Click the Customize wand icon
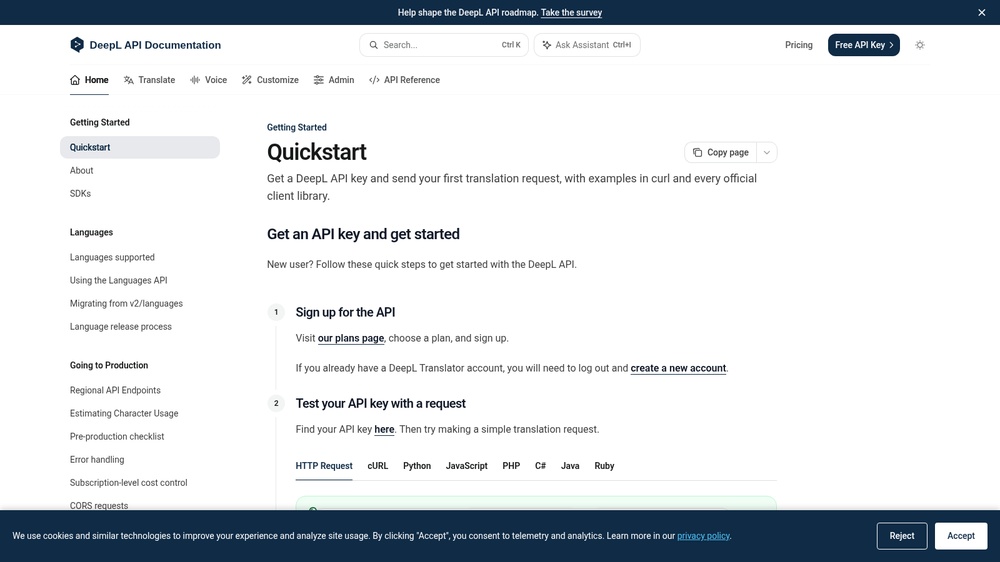The height and width of the screenshot is (562, 1000). 247,80
